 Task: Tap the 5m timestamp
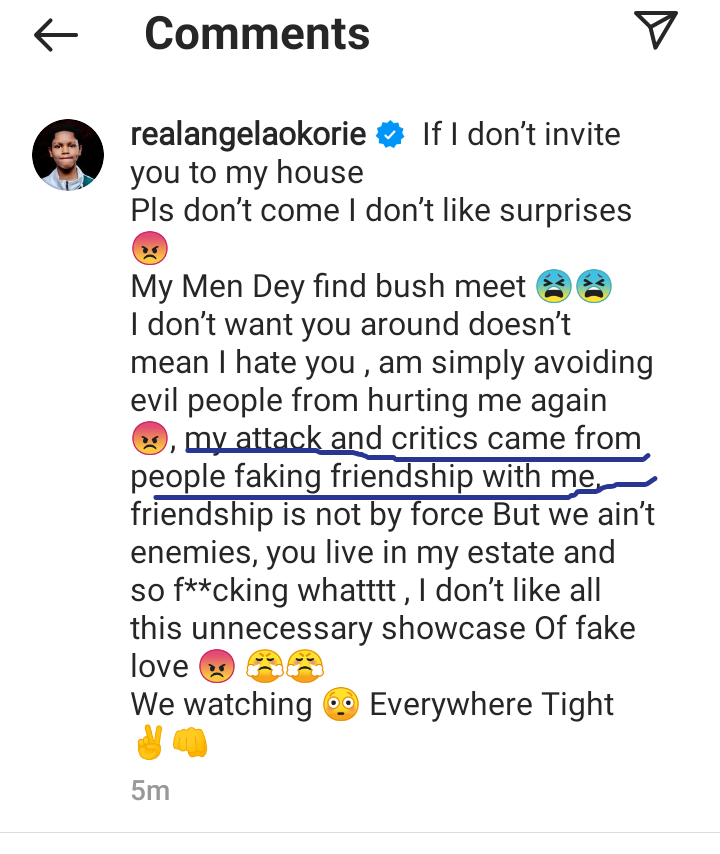[150, 790]
